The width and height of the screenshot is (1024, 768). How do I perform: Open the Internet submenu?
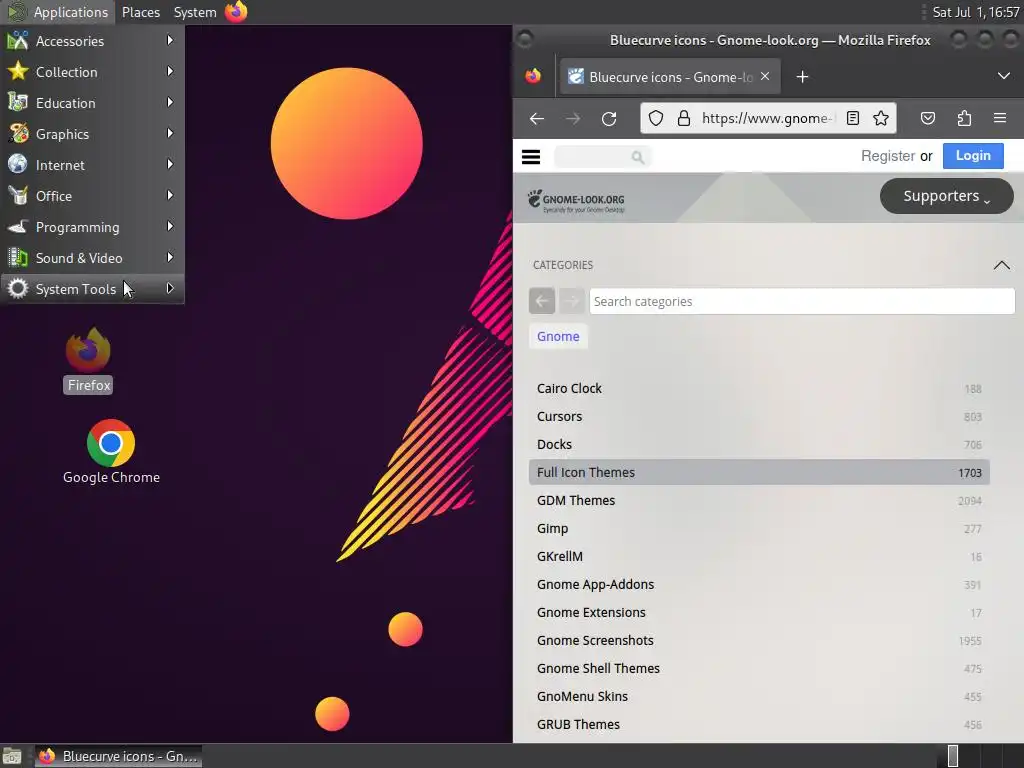coord(92,165)
